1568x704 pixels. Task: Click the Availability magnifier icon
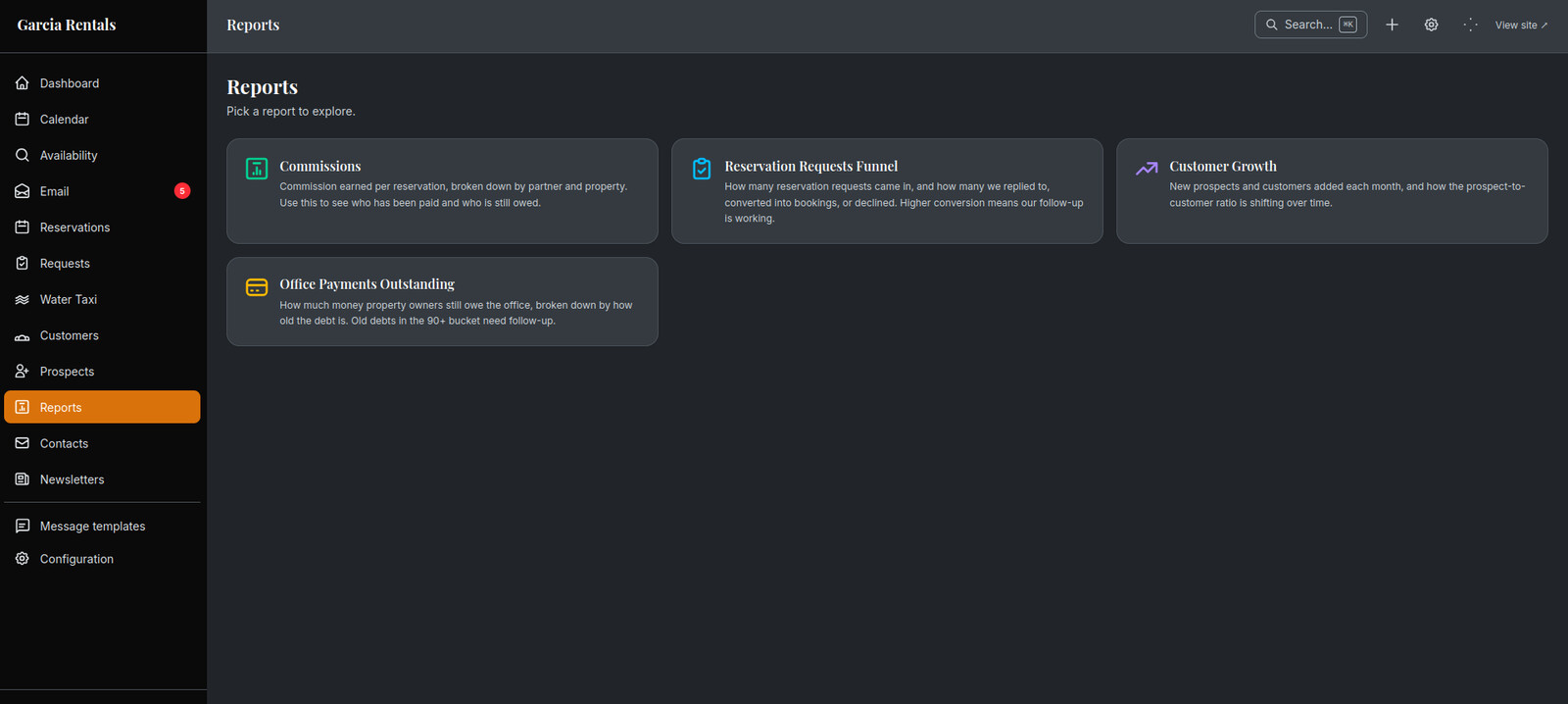click(22, 155)
